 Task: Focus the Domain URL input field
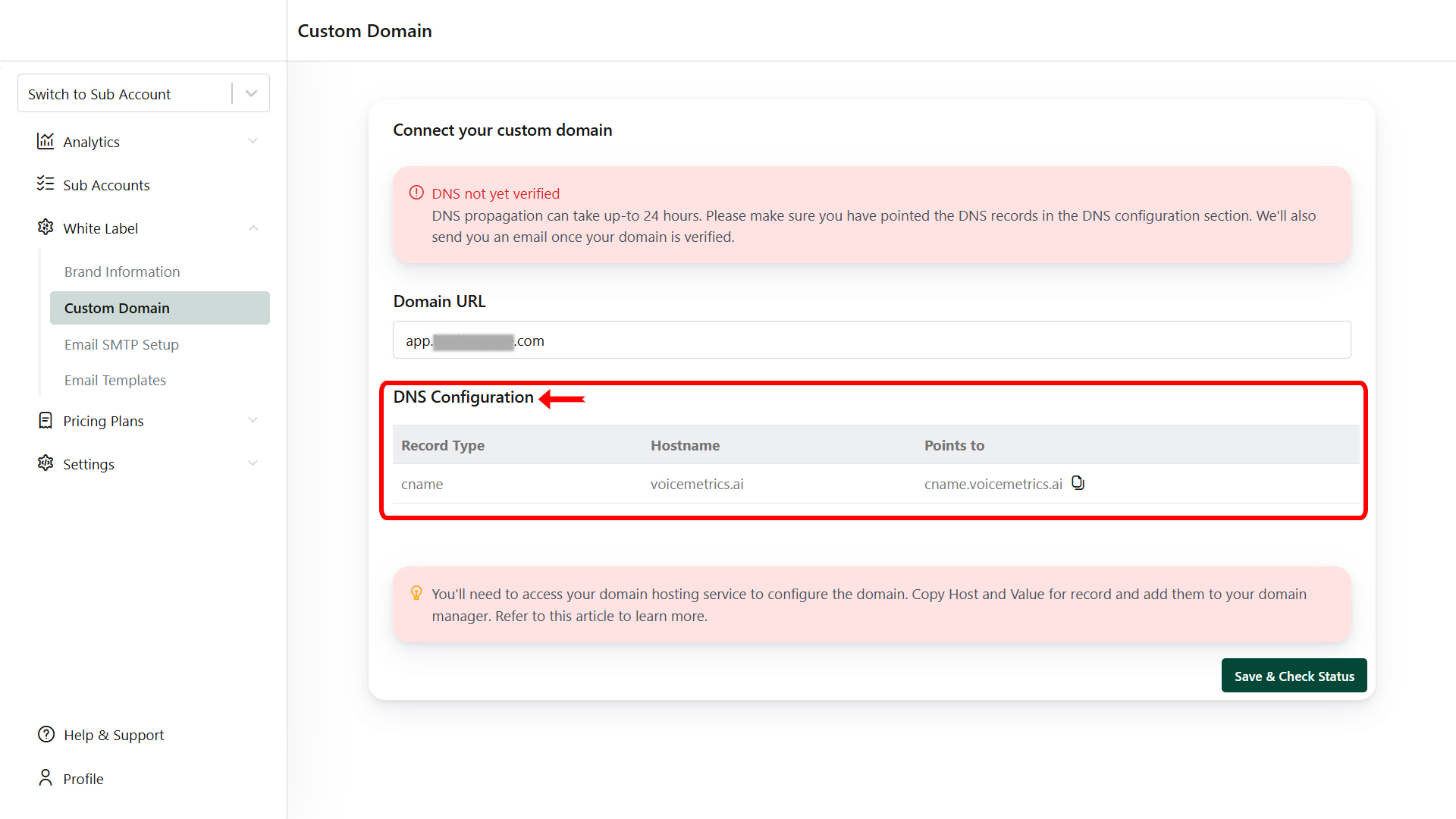click(871, 340)
